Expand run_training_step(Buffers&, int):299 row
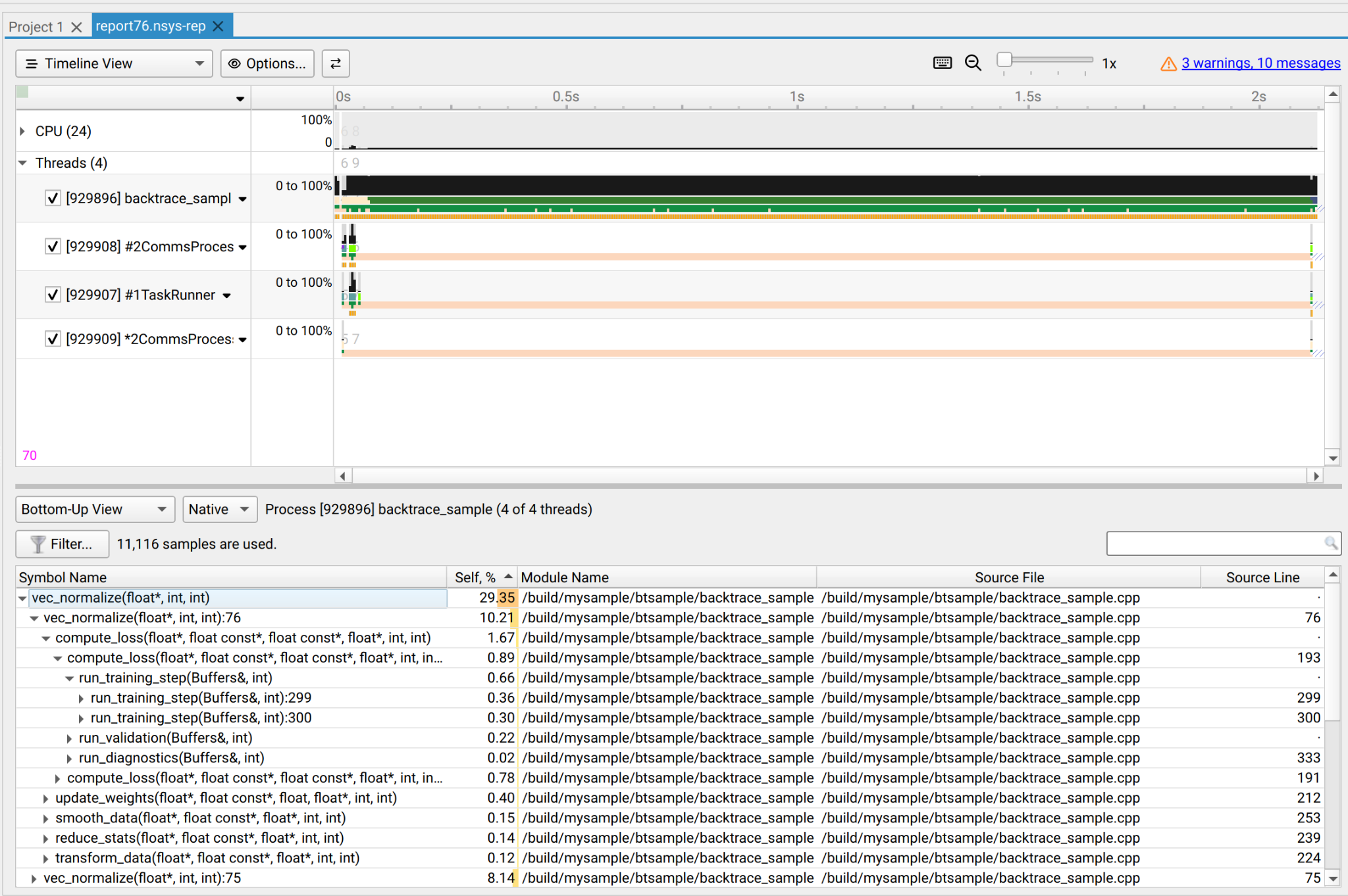1348x896 pixels. 81,699
